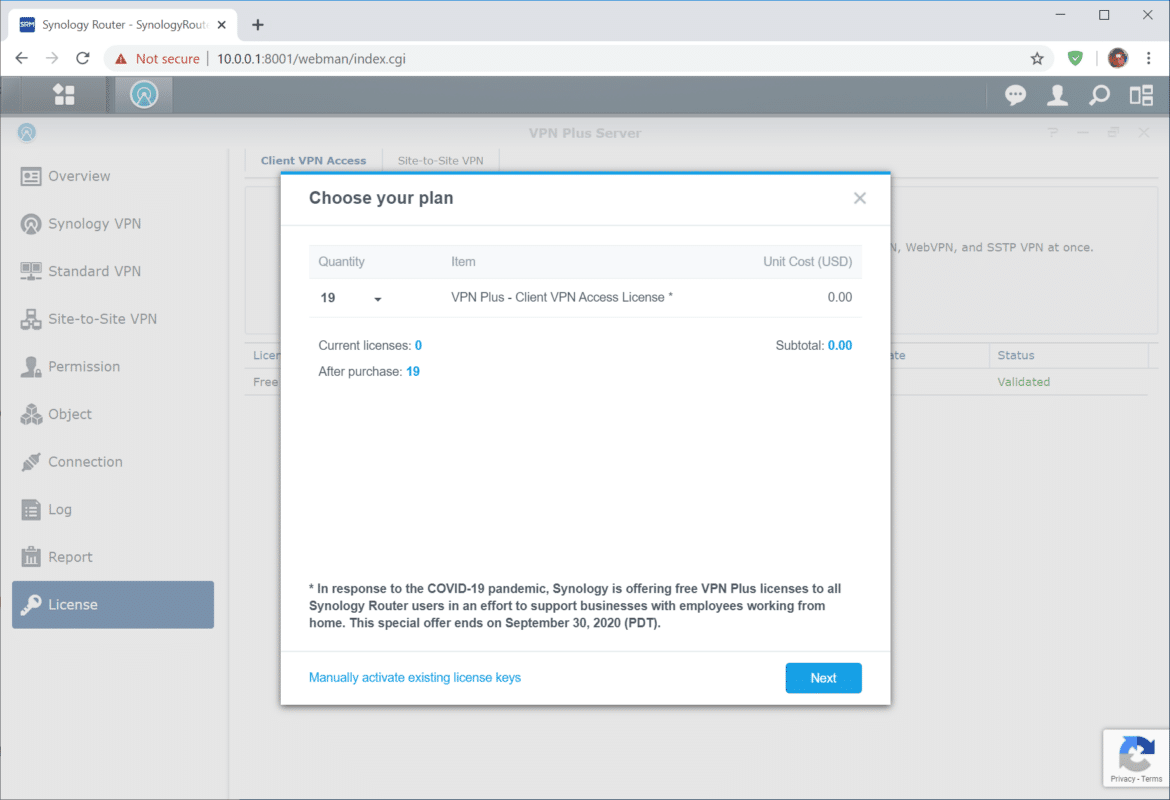Switch to Client VPN Access tab
The image size is (1170, 800).
(313, 160)
